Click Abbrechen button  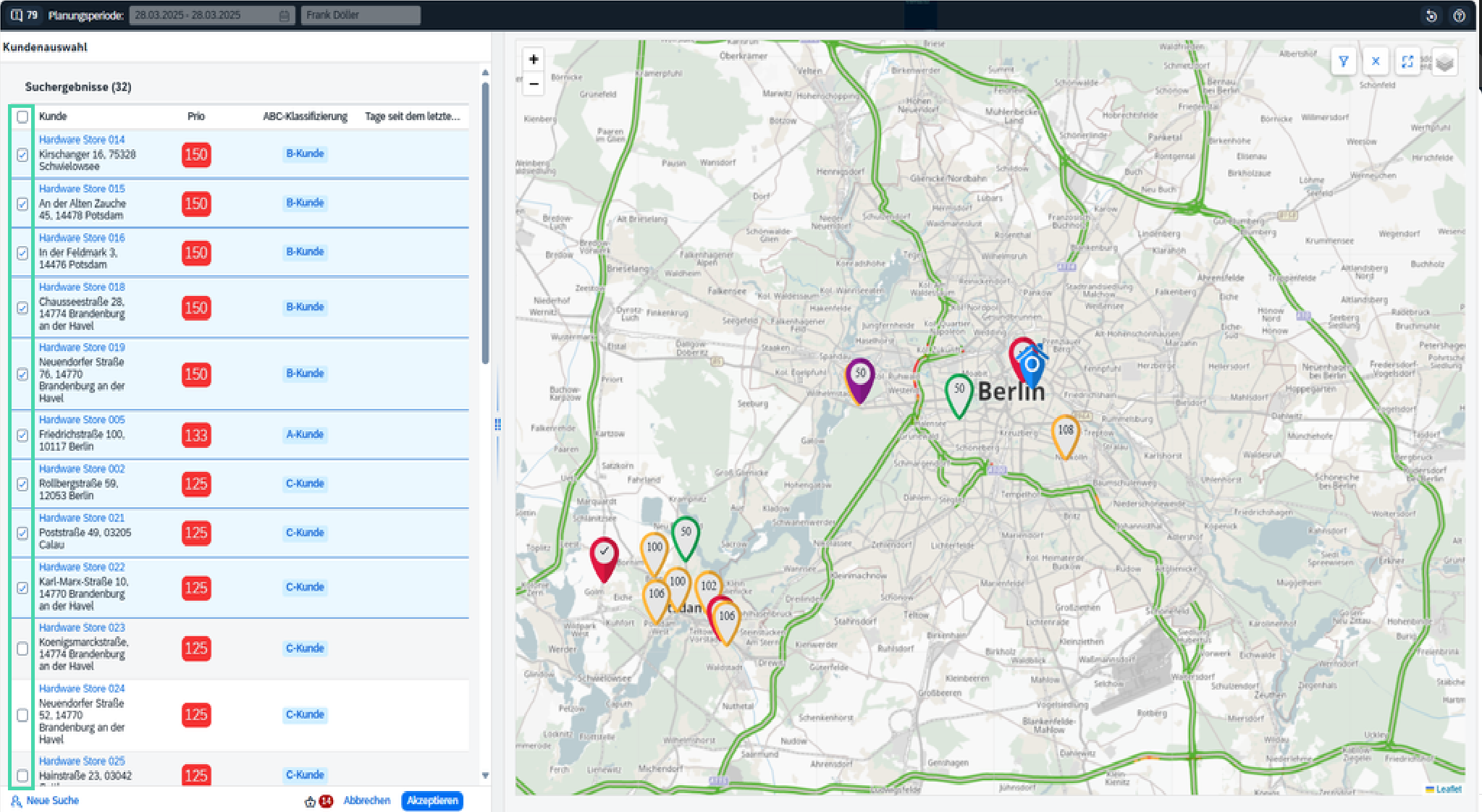(x=367, y=800)
